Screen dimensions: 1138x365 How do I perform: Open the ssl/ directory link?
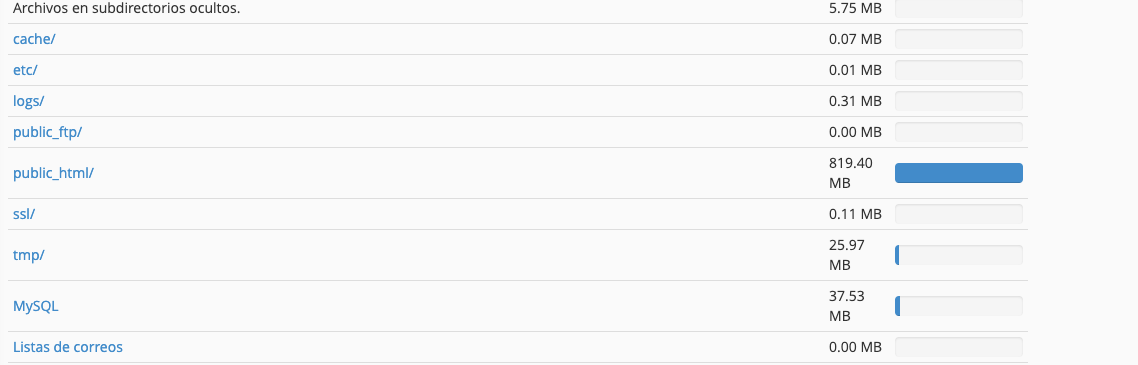[x=24, y=214]
